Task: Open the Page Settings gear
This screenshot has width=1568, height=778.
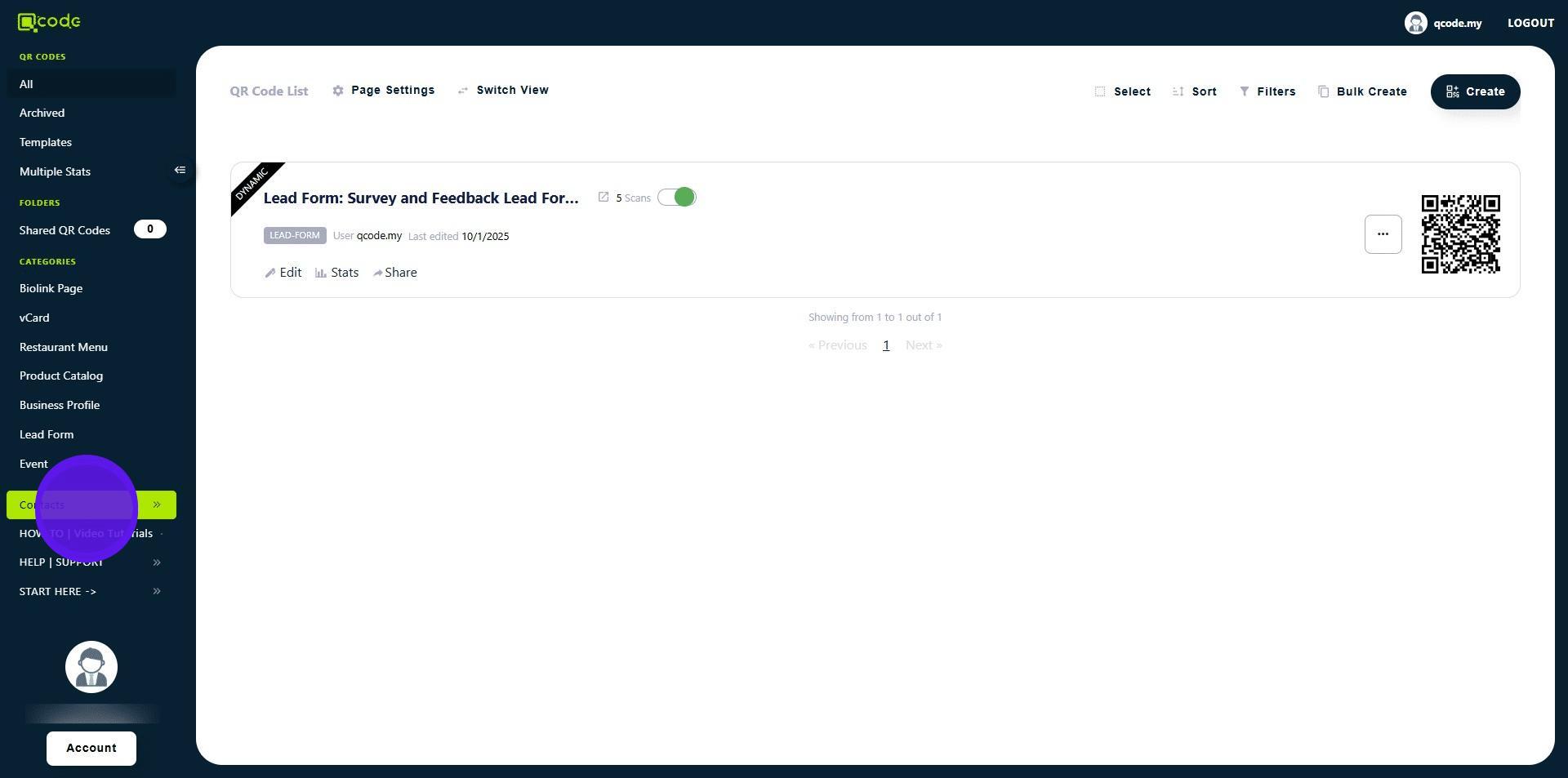Action: (337, 91)
